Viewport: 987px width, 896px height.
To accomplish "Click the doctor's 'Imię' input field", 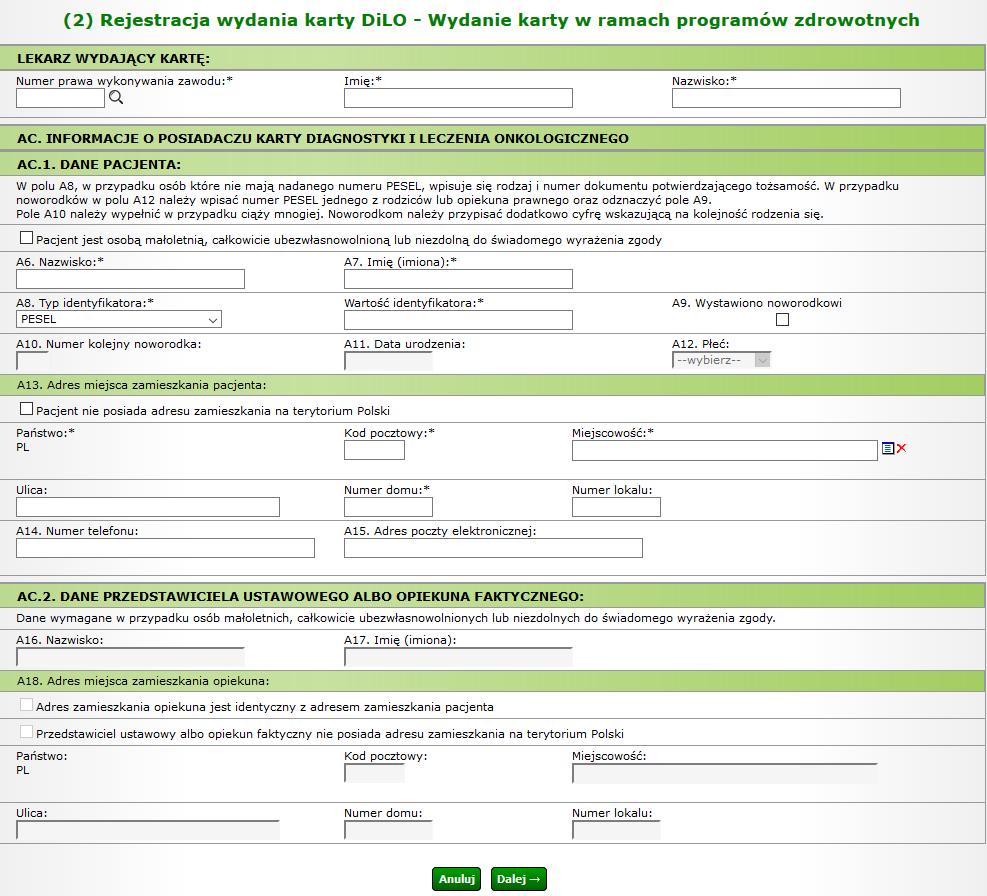I will click(458, 98).
